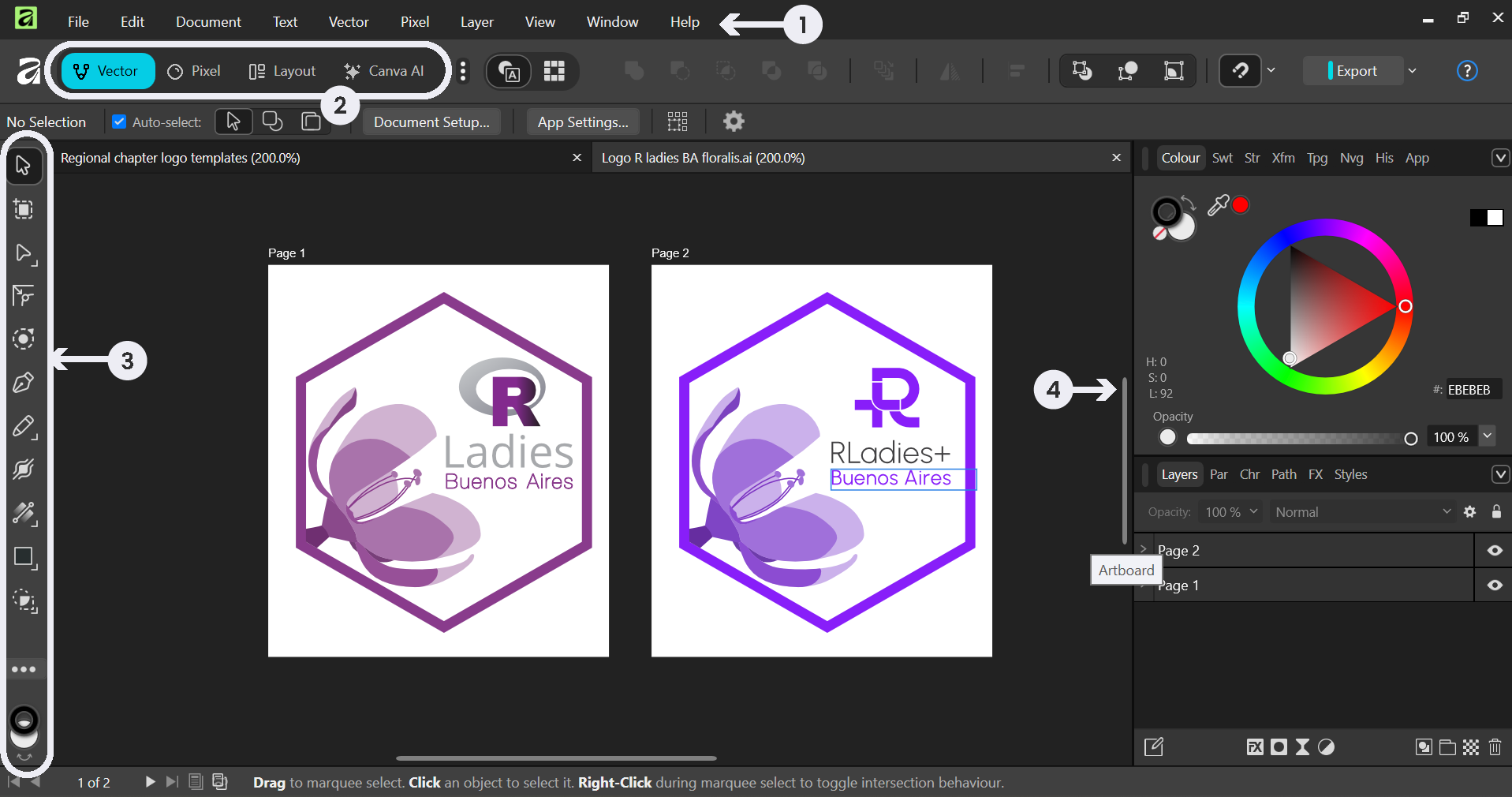The height and width of the screenshot is (797, 1512).
Task: Add a new group folder
Action: [1447, 747]
